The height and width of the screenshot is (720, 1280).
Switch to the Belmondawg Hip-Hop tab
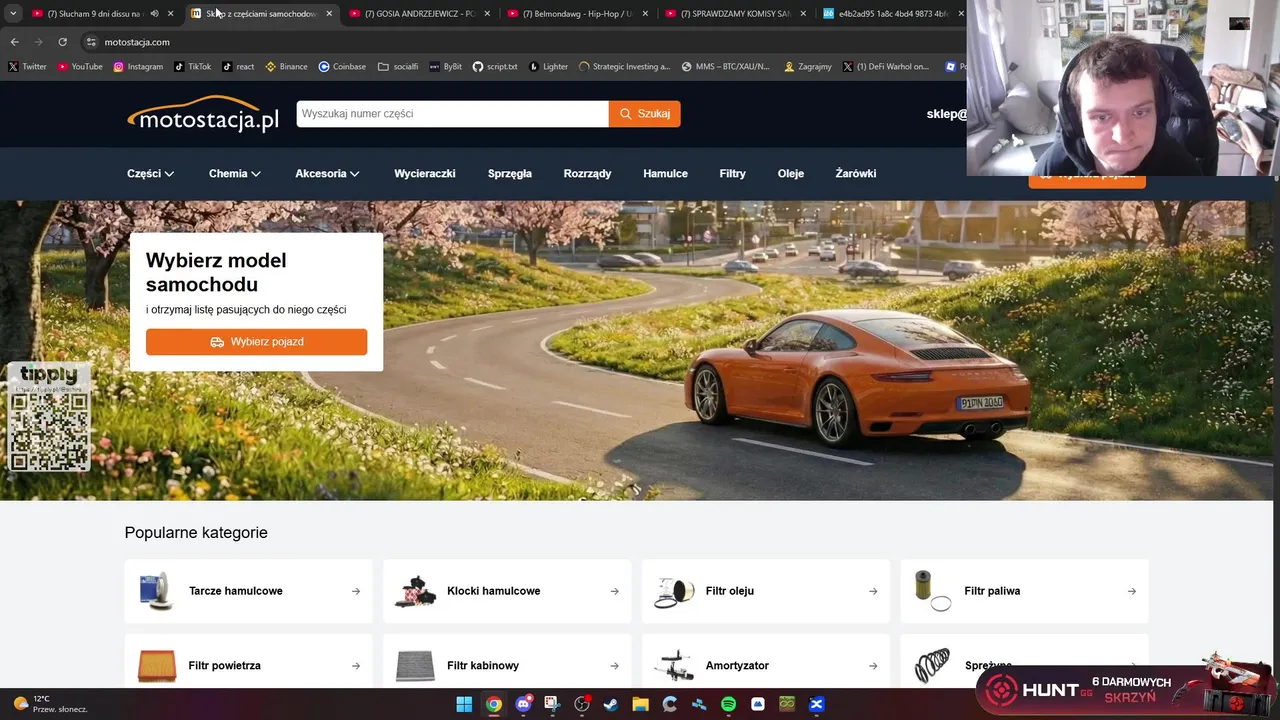pyautogui.click(x=578, y=14)
